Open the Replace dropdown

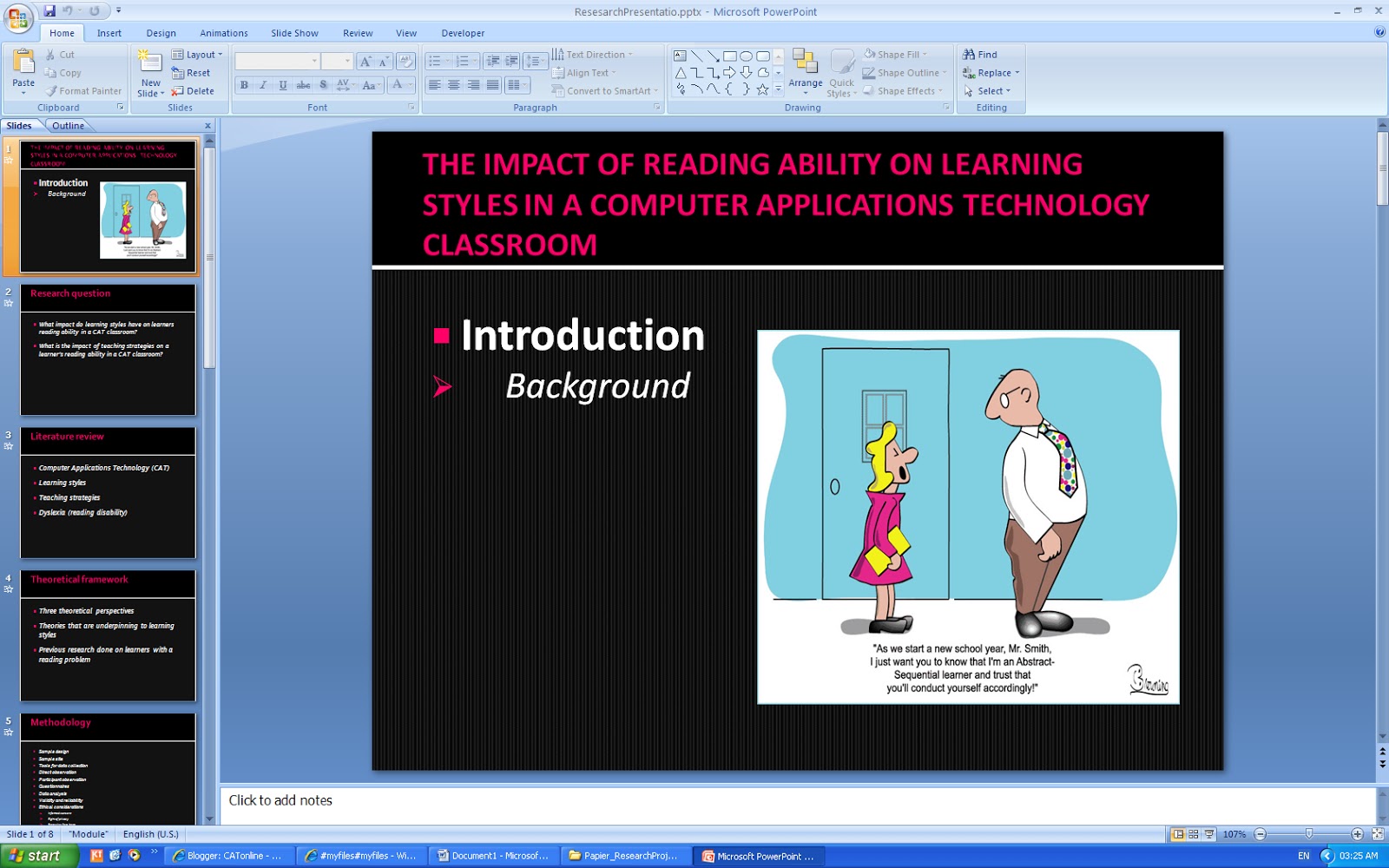click(x=991, y=73)
